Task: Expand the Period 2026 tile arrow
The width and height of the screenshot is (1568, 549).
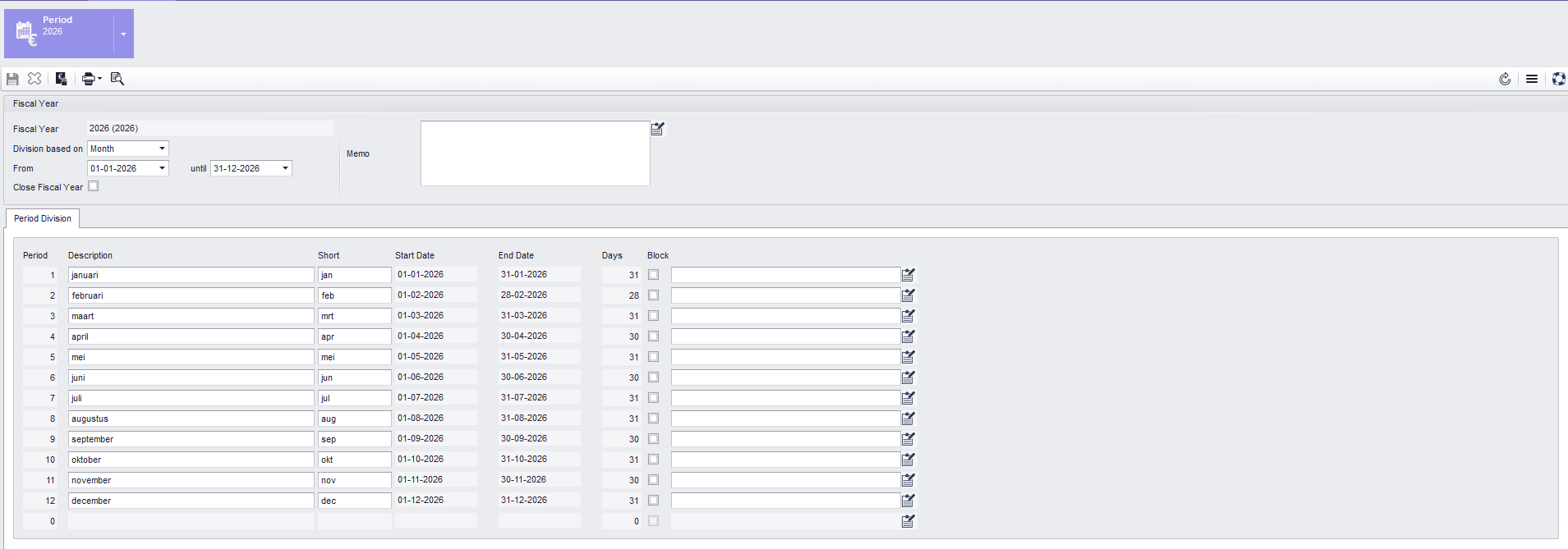Action: coord(123,34)
